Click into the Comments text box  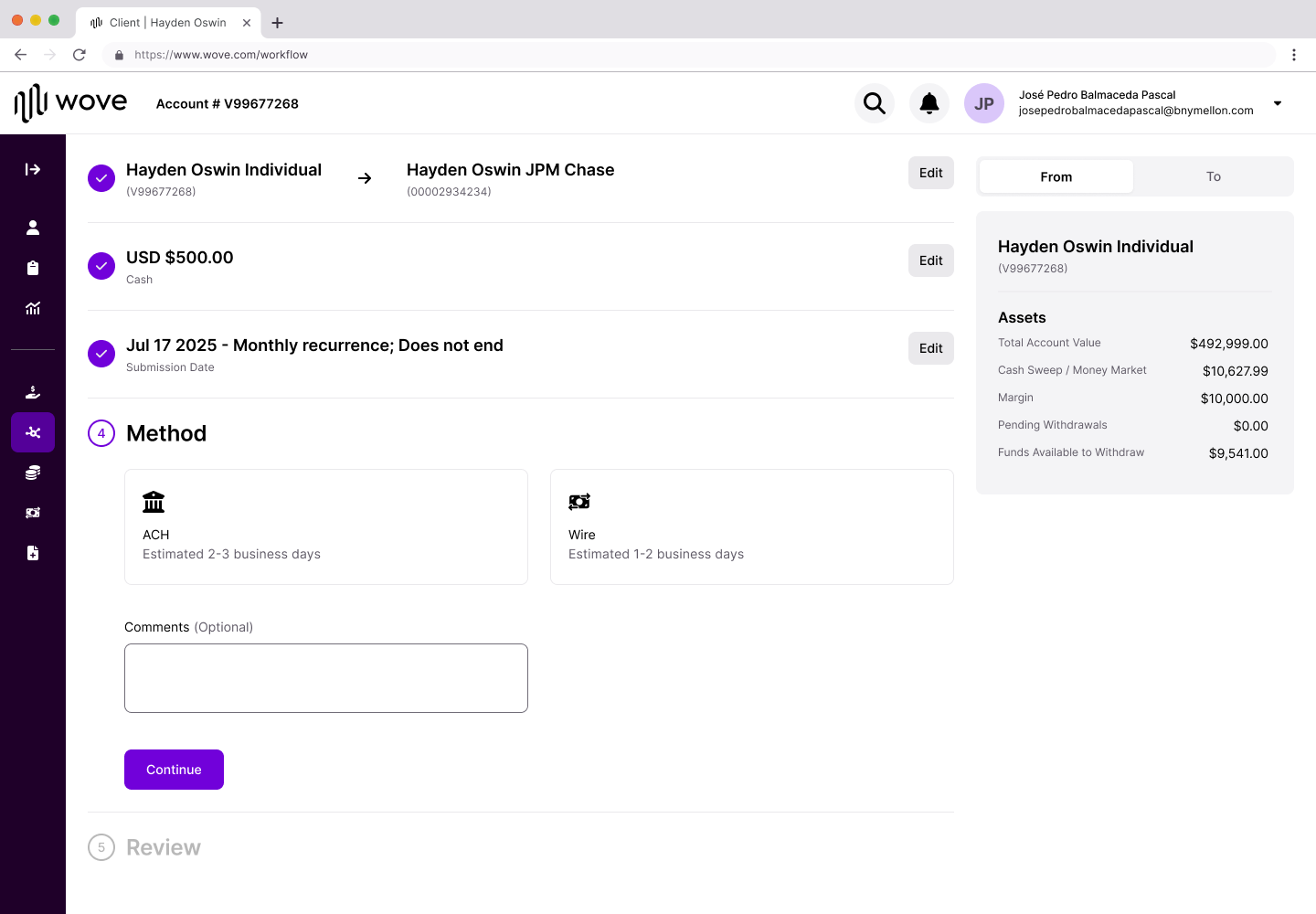click(x=326, y=678)
